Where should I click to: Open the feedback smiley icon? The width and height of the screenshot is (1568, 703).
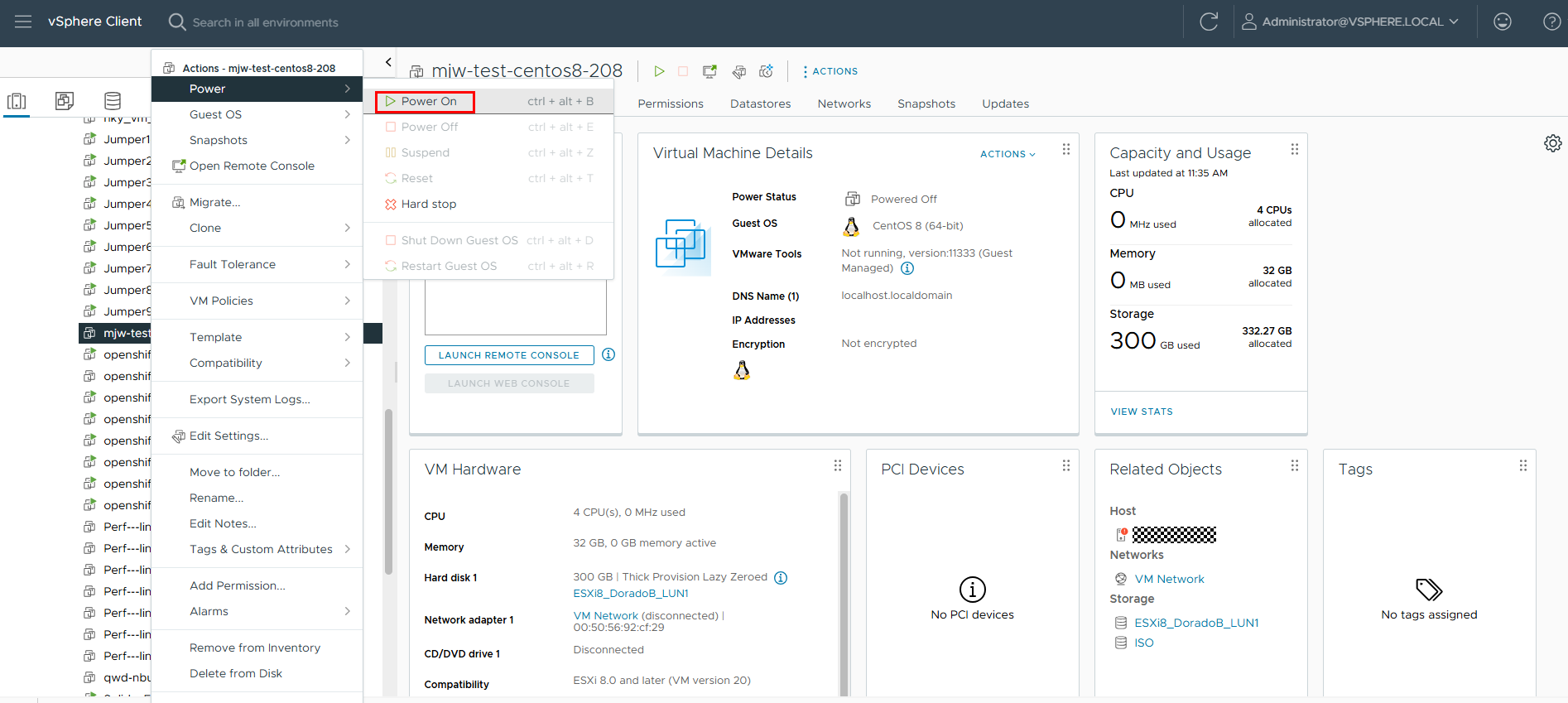pyautogui.click(x=1503, y=22)
